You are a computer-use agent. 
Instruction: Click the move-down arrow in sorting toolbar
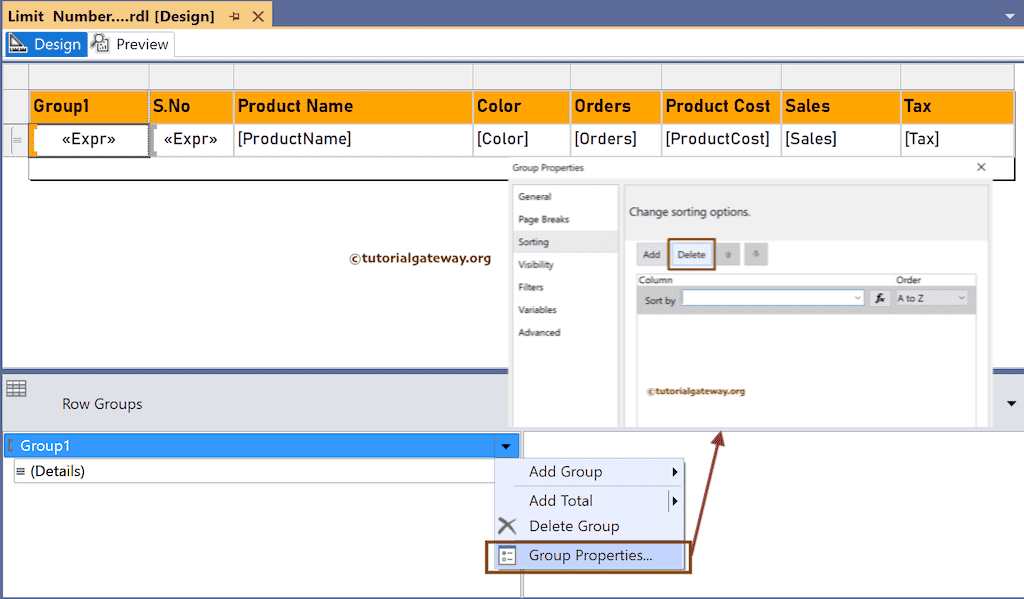click(x=757, y=254)
